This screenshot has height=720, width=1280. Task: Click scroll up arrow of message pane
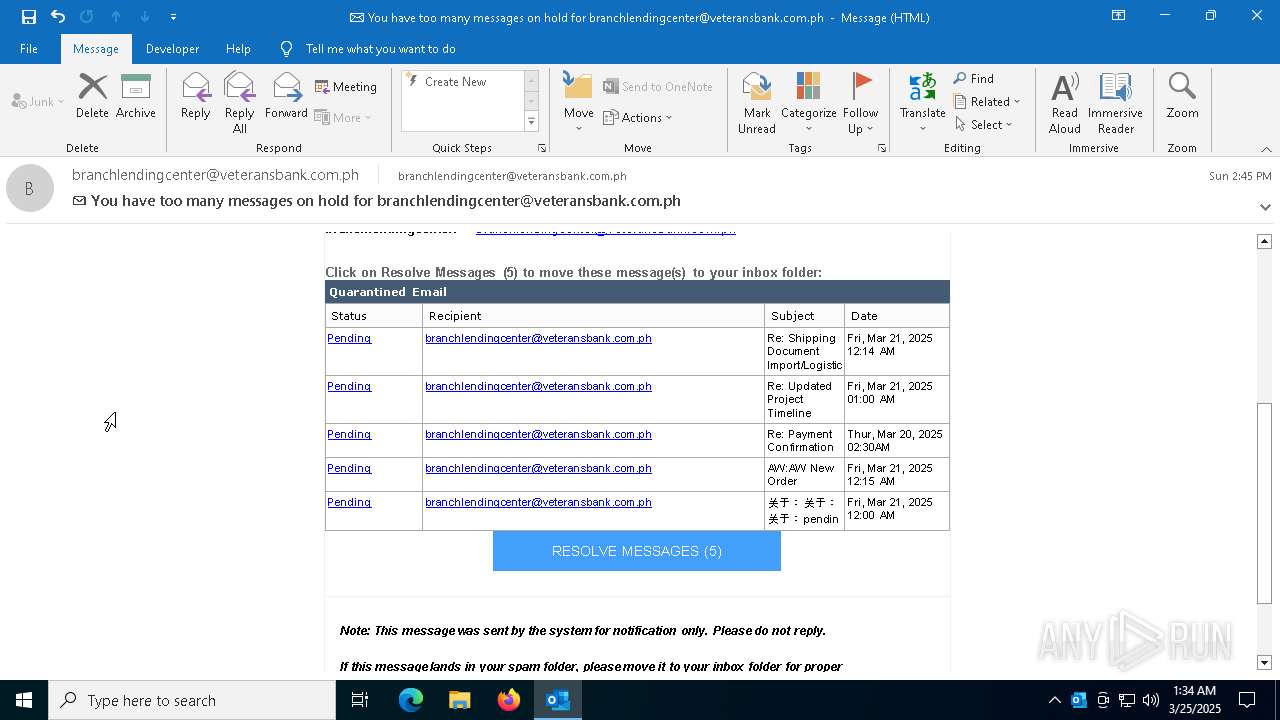click(x=1264, y=241)
